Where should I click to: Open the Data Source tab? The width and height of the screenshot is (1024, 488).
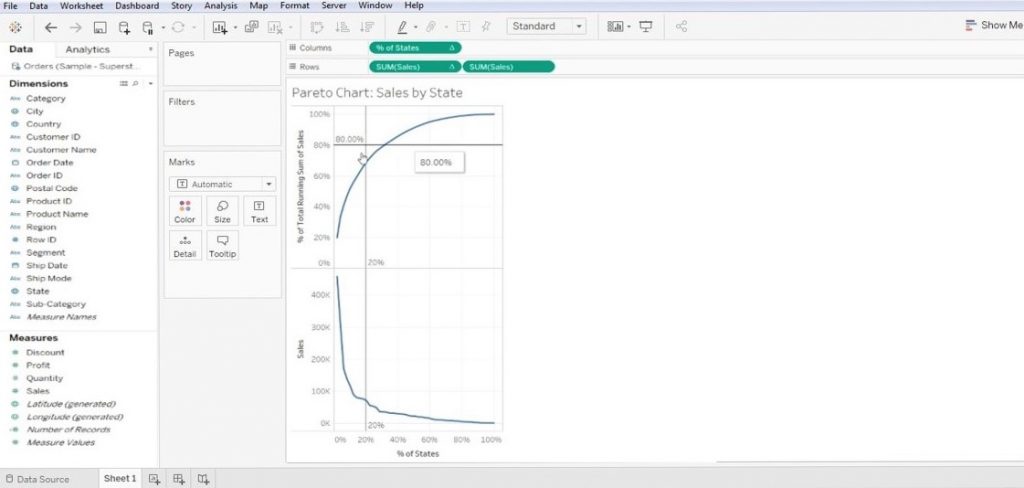tap(37, 479)
